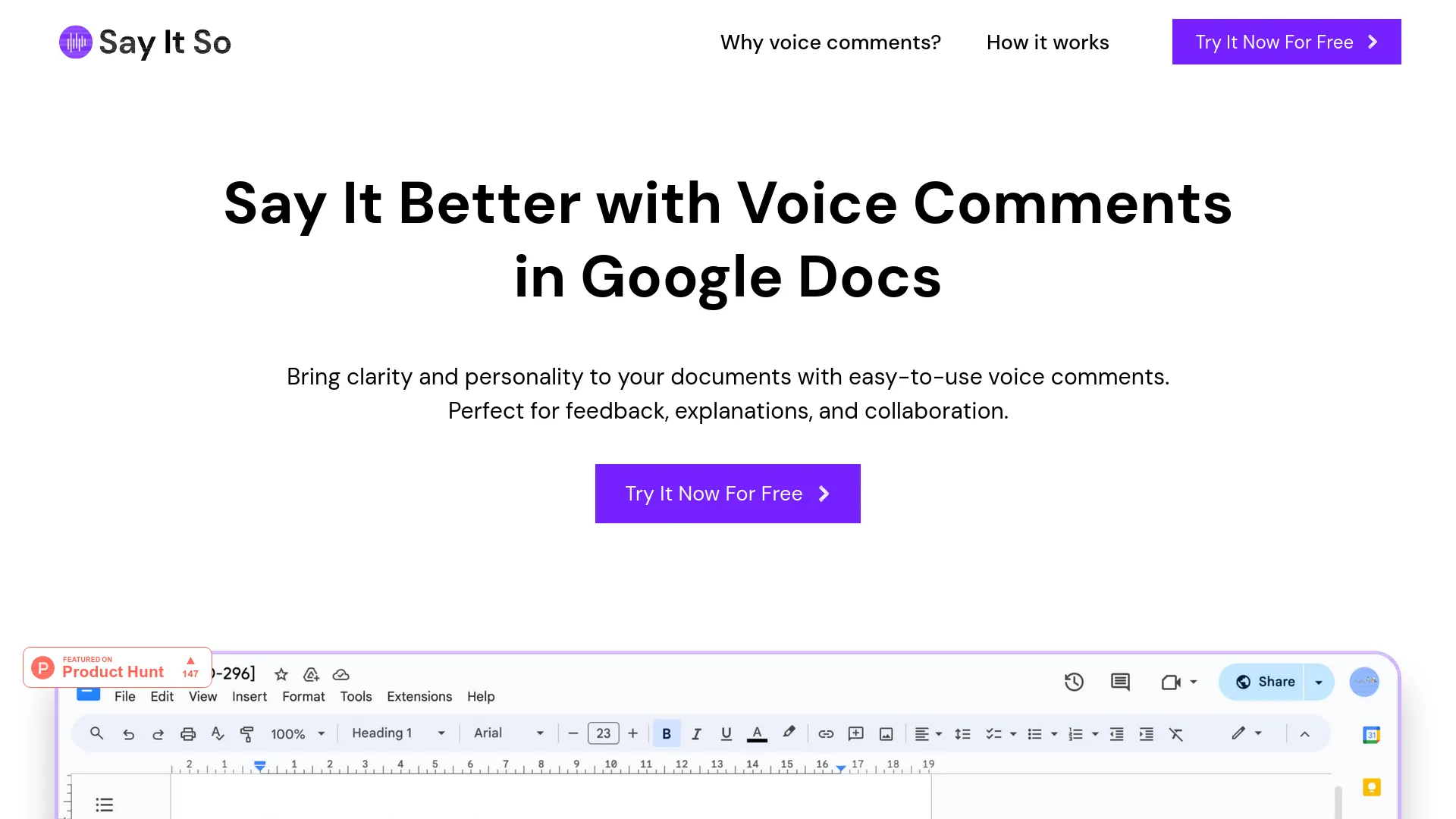Star the Google Docs document
Viewport: 1456px width, 819px height.
point(281,674)
